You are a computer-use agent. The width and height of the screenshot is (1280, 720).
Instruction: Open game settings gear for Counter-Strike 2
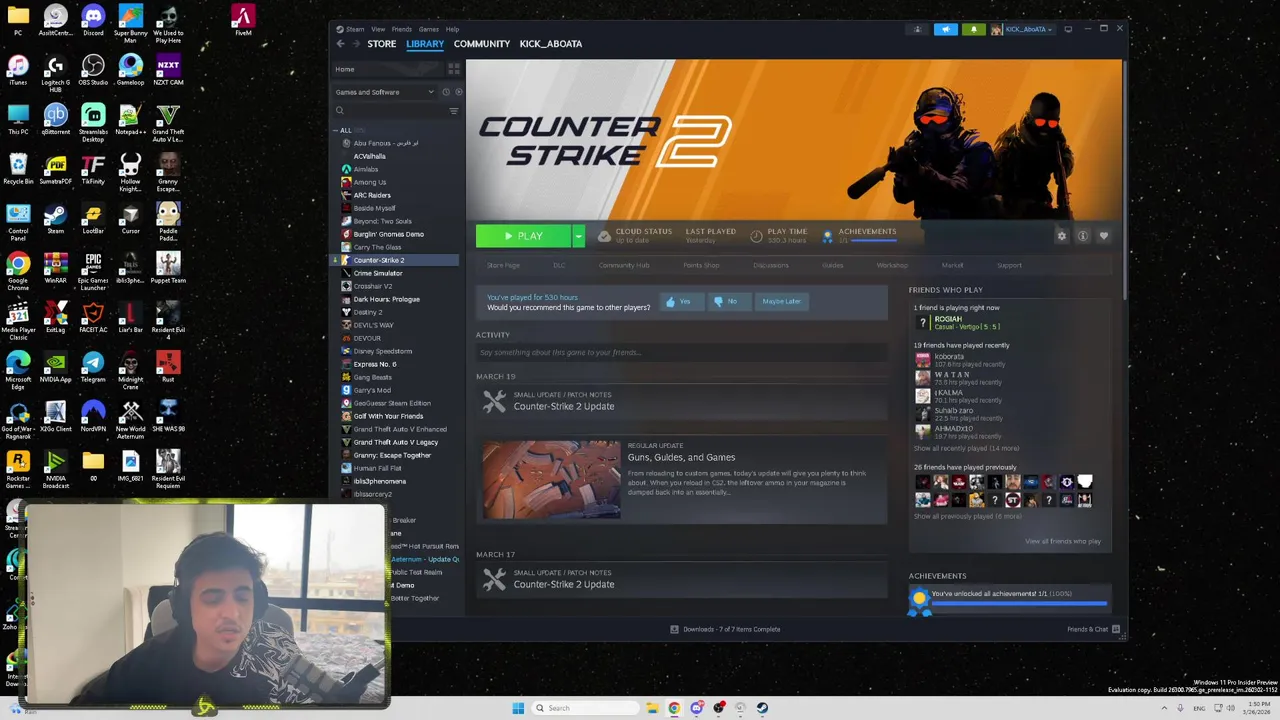tap(1062, 236)
